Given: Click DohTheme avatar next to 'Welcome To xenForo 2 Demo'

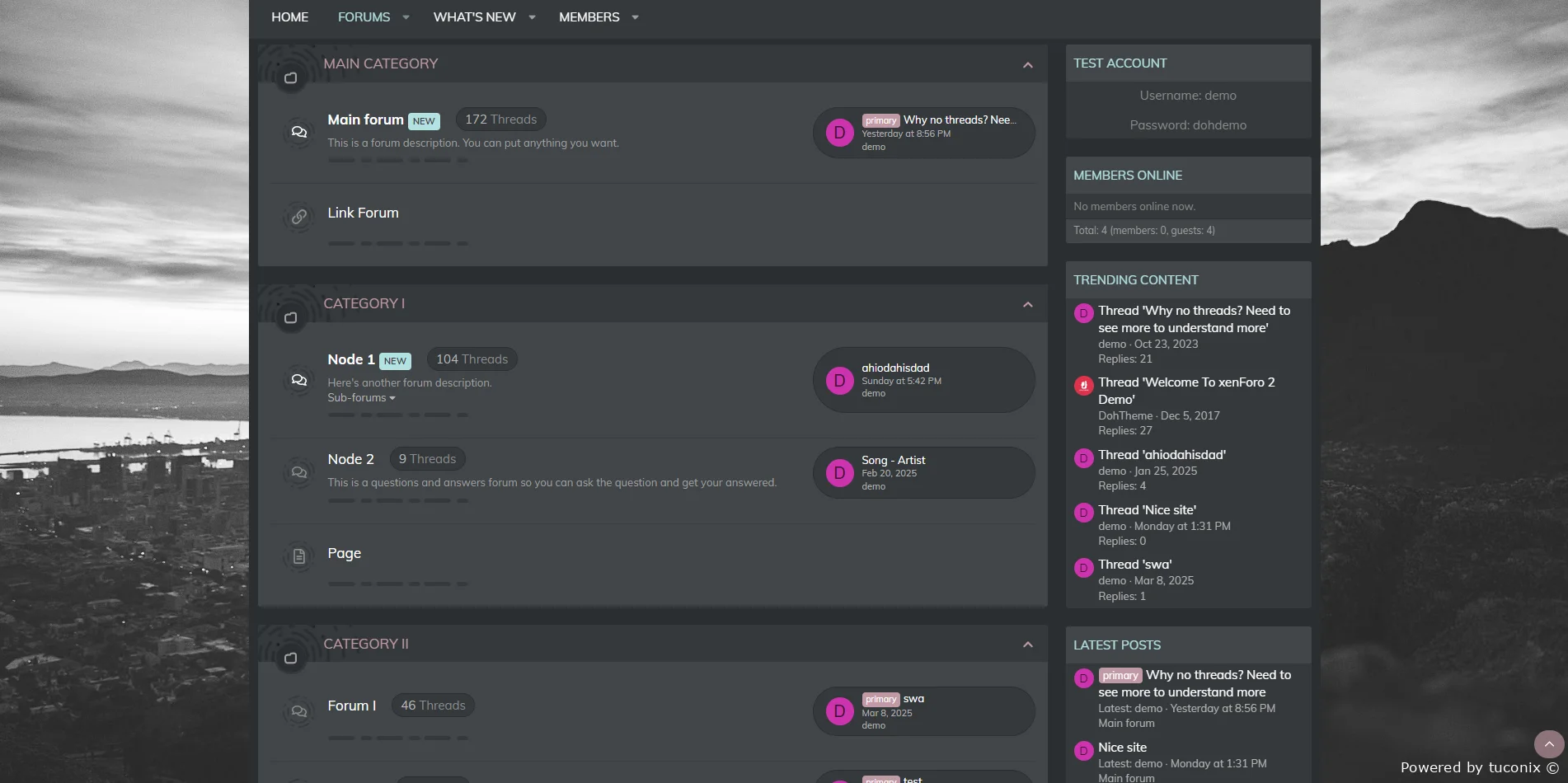Looking at the screenshot, I should [x=1083, y=385].
